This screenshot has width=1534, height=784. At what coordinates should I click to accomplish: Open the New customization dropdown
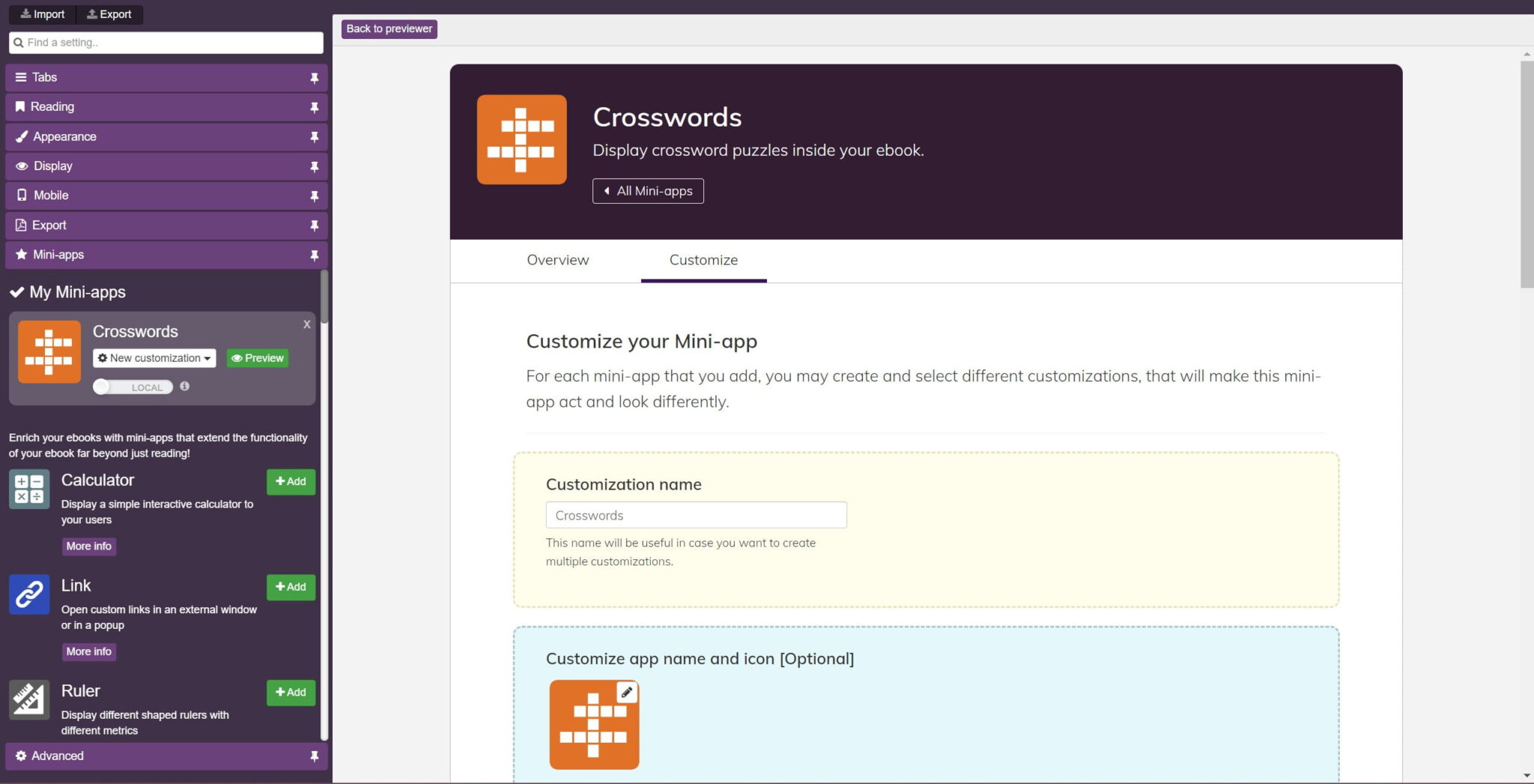pyautogui.click(x=154, y=358)
